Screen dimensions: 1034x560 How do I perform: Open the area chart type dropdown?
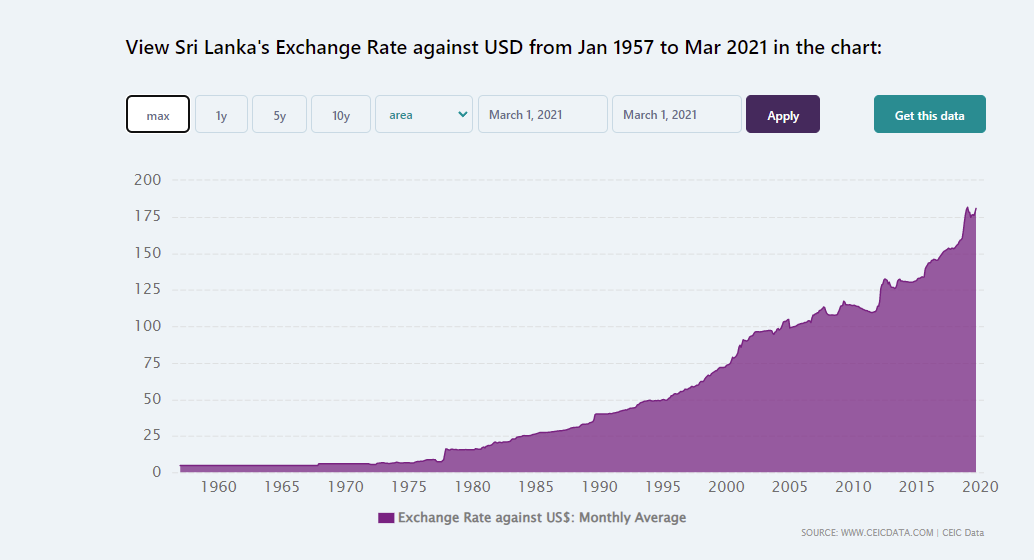[x=424, y=114]
